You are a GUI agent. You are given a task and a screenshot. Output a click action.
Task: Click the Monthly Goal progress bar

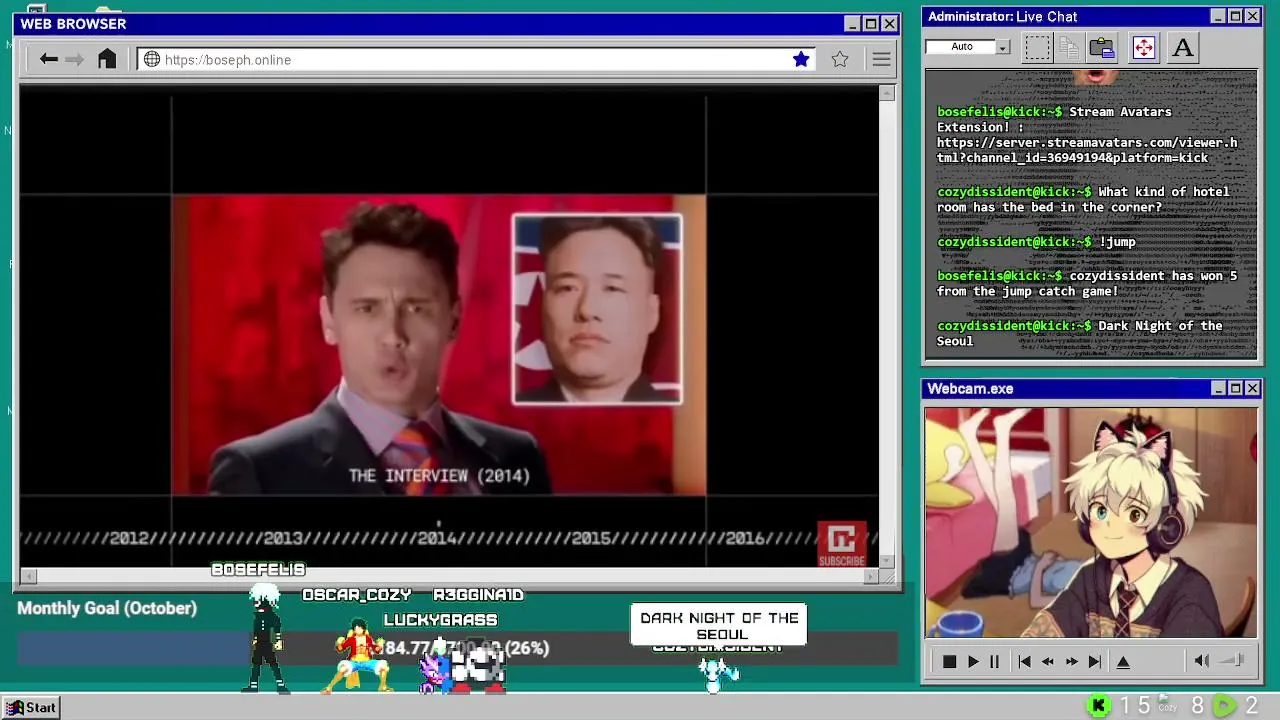[x=457, y=648]
